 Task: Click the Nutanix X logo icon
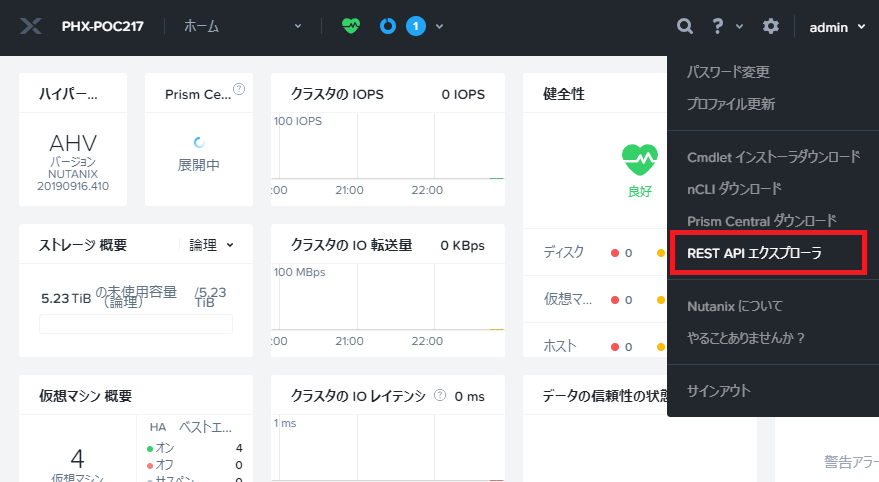(x=31, y=26)
